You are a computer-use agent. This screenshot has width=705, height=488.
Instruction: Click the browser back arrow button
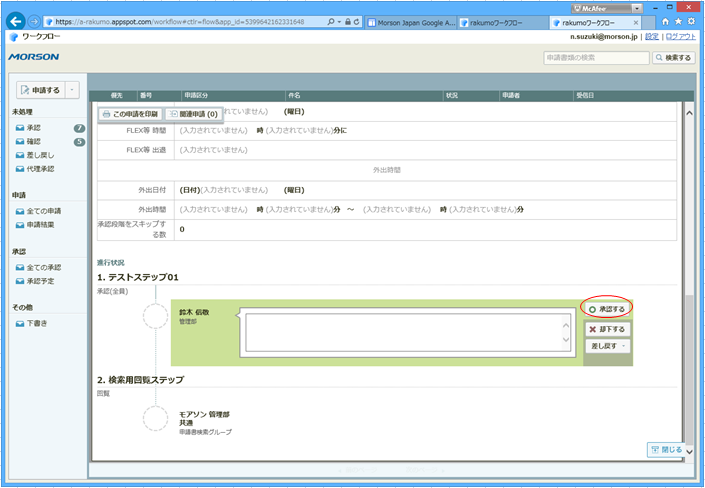coord(16,21)
